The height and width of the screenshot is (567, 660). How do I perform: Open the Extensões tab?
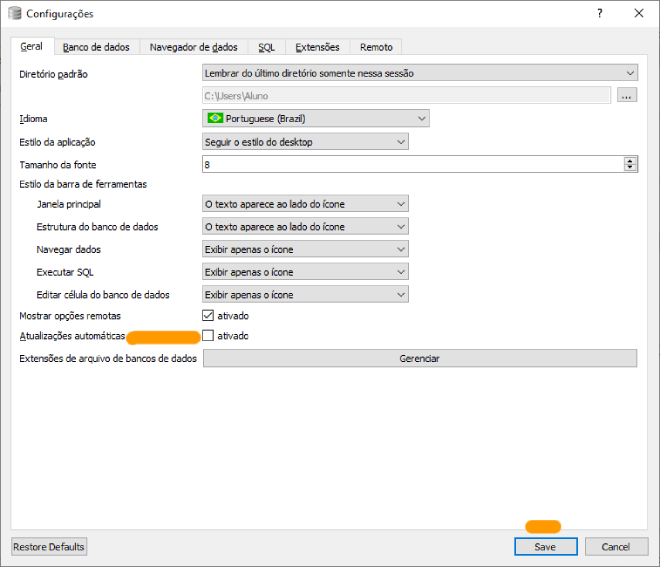tap(317, 47)
